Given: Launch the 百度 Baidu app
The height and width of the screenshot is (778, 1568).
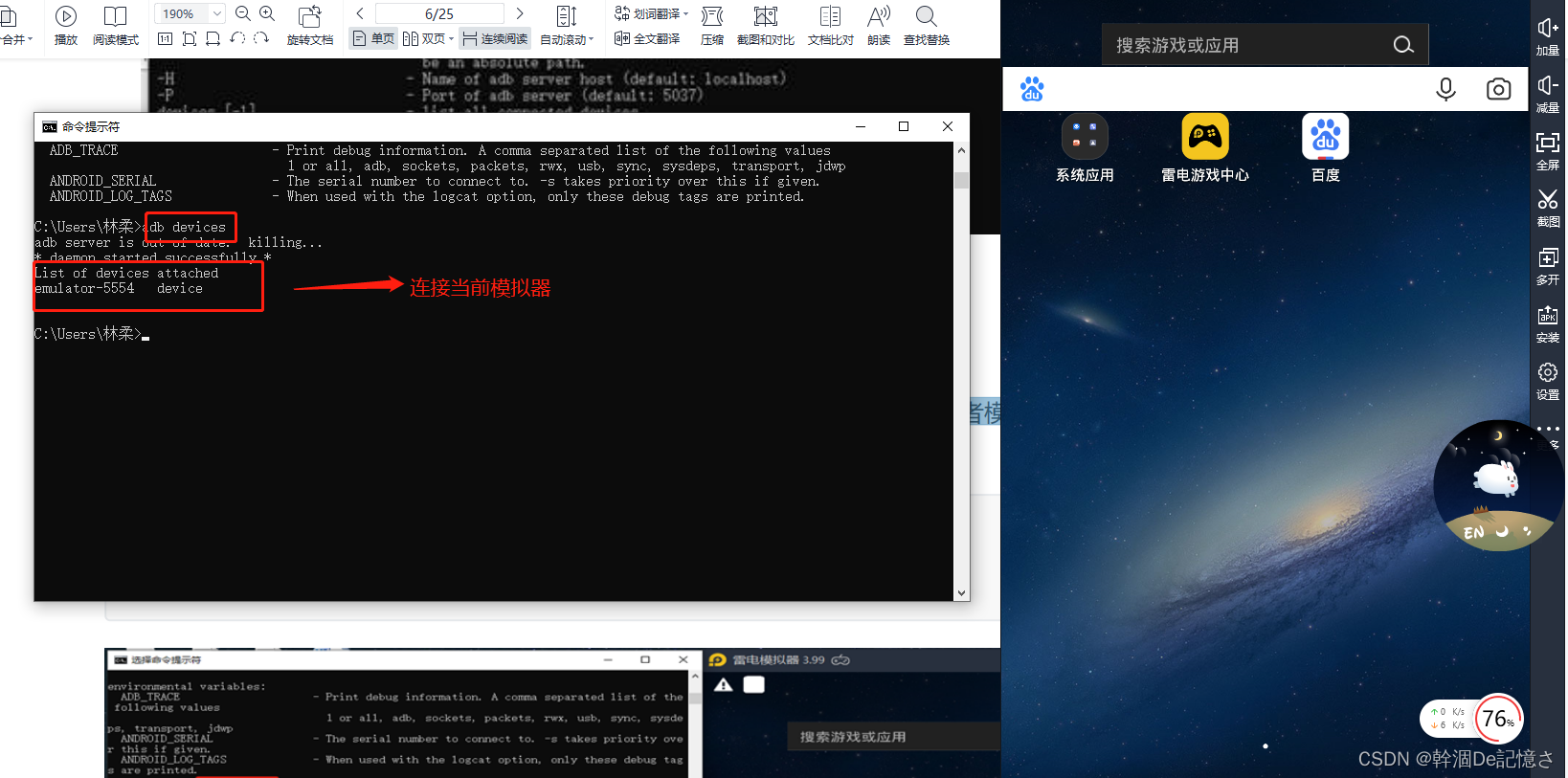Looking at the screenshot, I should (x=1326, y=148).
